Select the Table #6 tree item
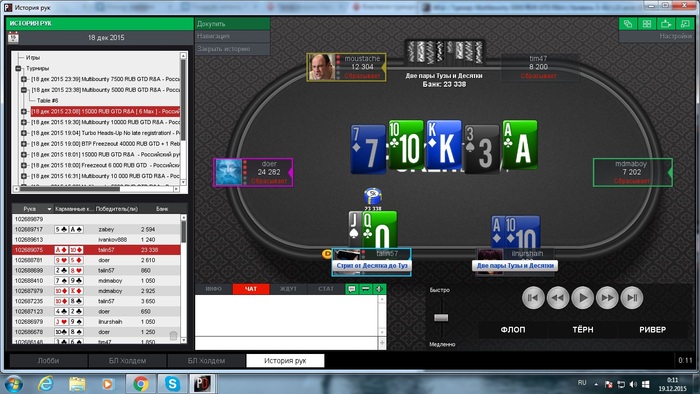Viewport: 700px width, 394px height. 47,101
